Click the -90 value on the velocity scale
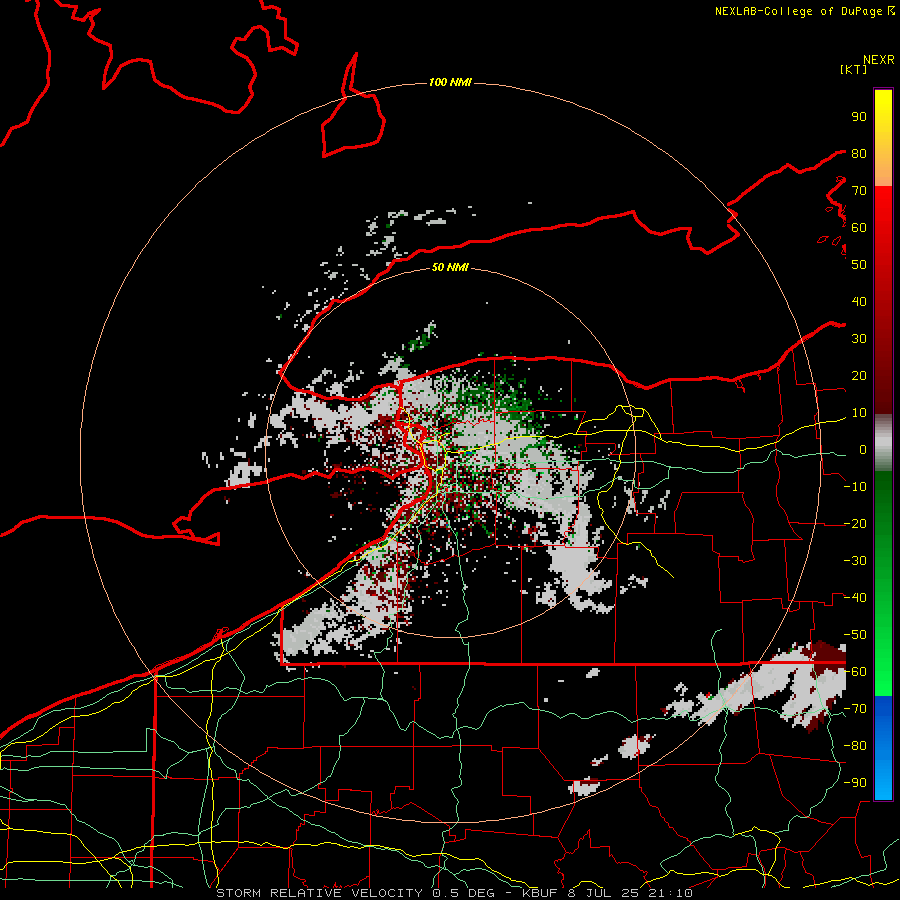Image resolution: width=900 pixels, height=900 pixels. pyautogui.click(x=855, y=783)
